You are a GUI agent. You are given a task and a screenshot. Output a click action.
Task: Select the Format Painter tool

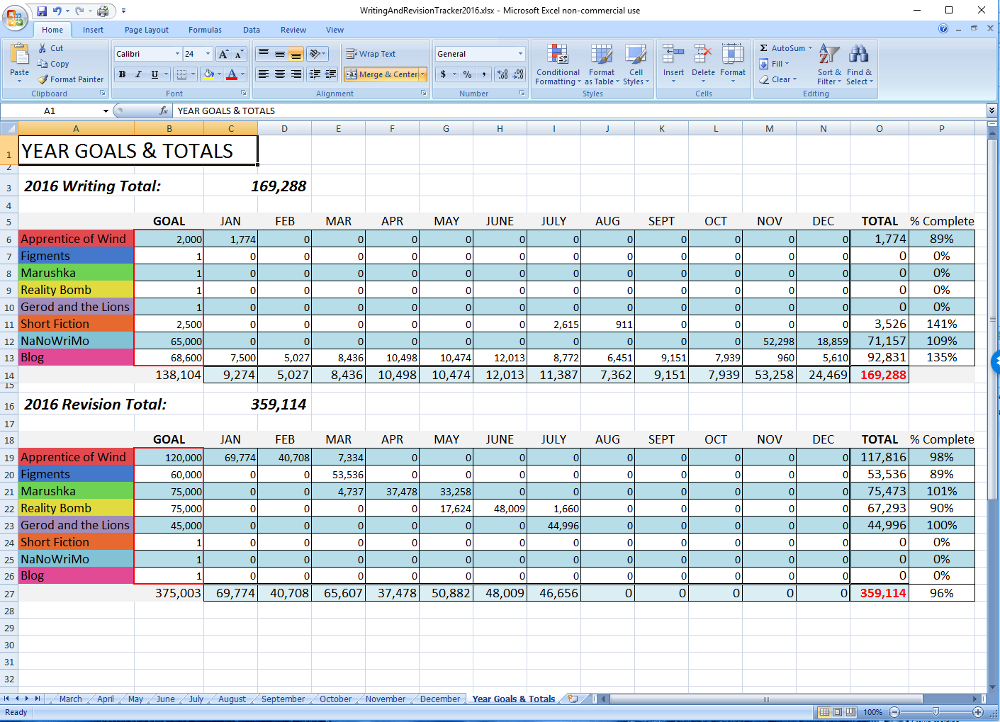70,79
